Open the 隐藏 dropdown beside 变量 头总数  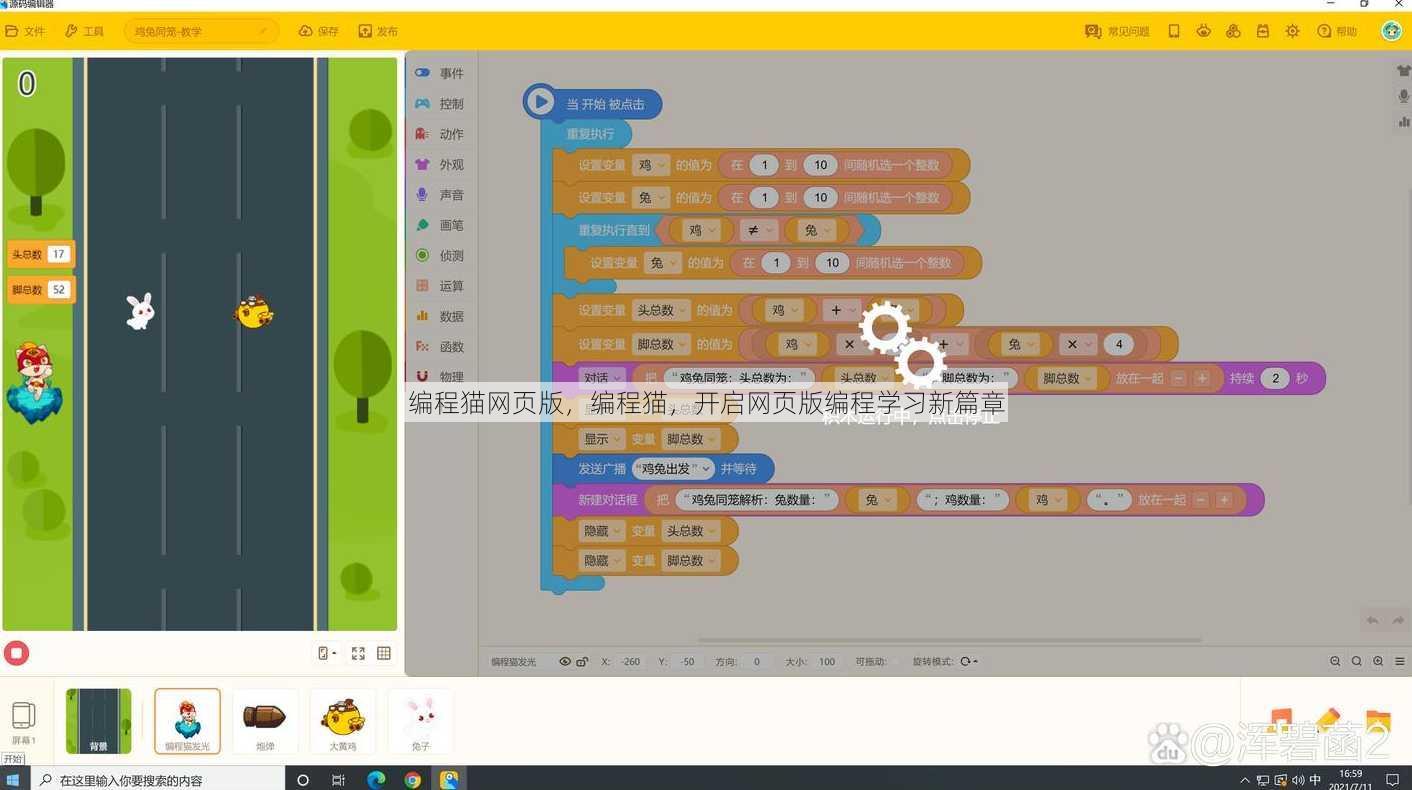[603, 531]
